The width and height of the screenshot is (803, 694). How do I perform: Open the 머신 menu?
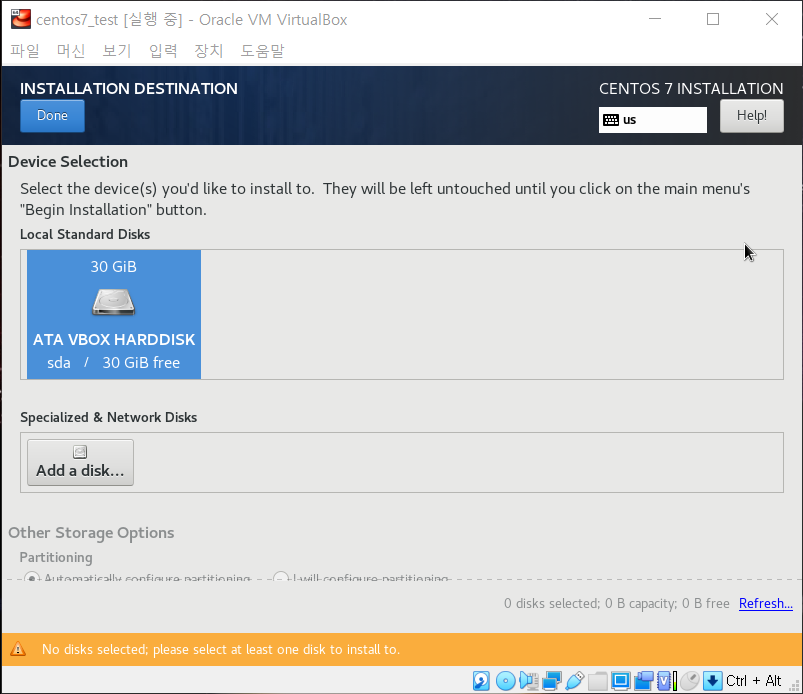point(71,51)
